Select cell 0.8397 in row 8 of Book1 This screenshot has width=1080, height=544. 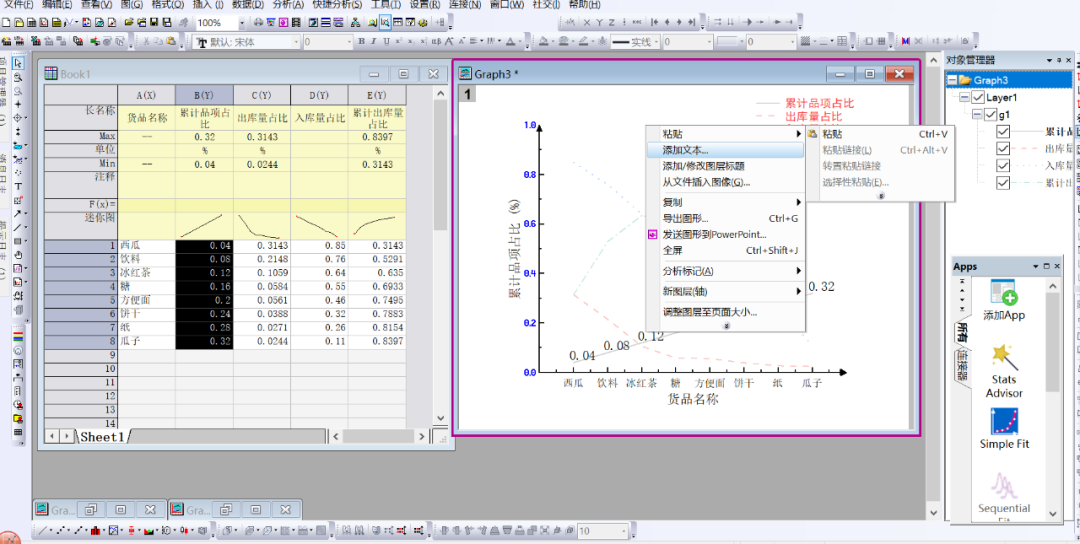(x=377, y=342)
